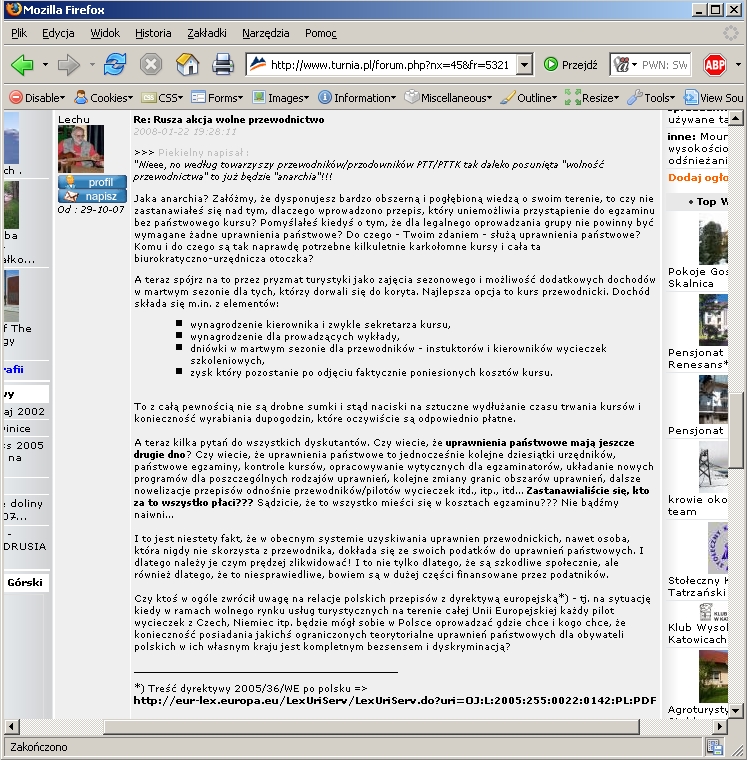
Task: Open the Cookies toolbar menu
Action: point(103,98)
